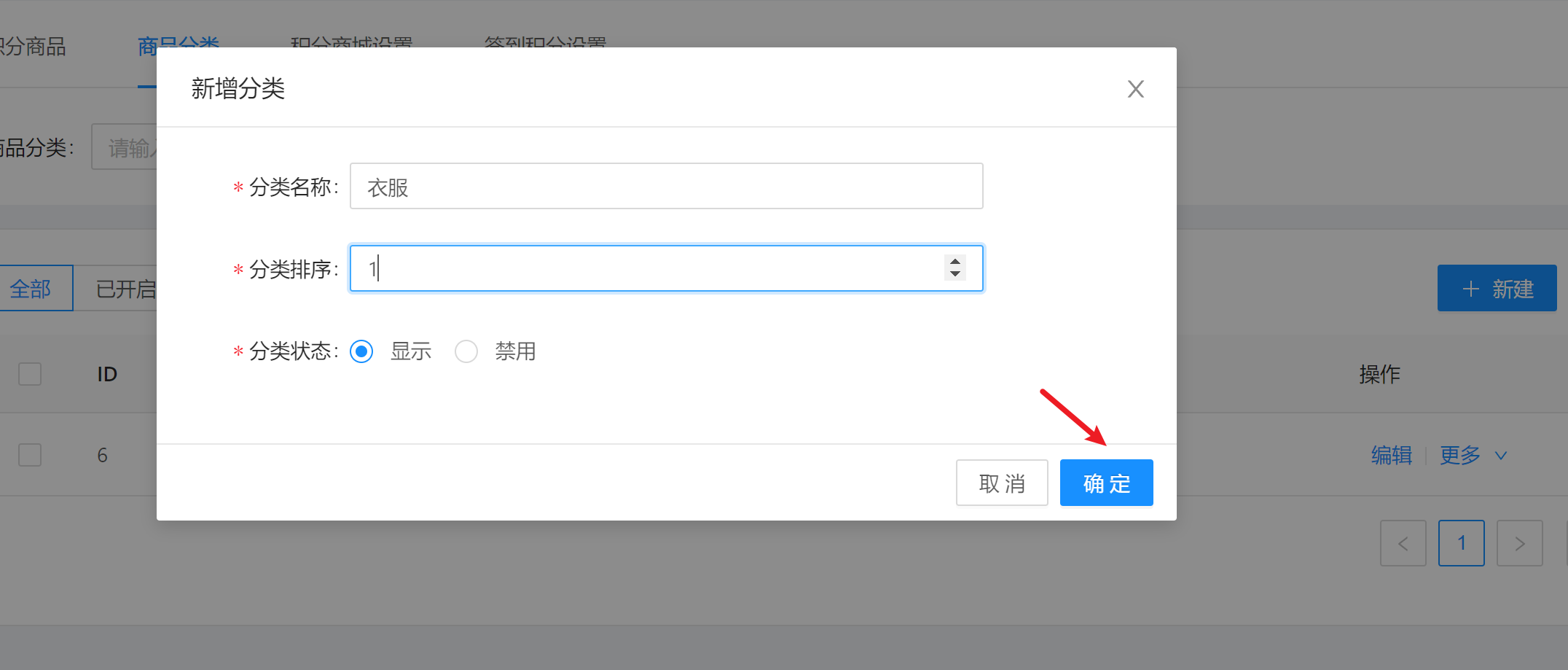Close the 新增分类 dialog with X icon
This screenshot has width=1568, height=670.
tap(1135, 89)
